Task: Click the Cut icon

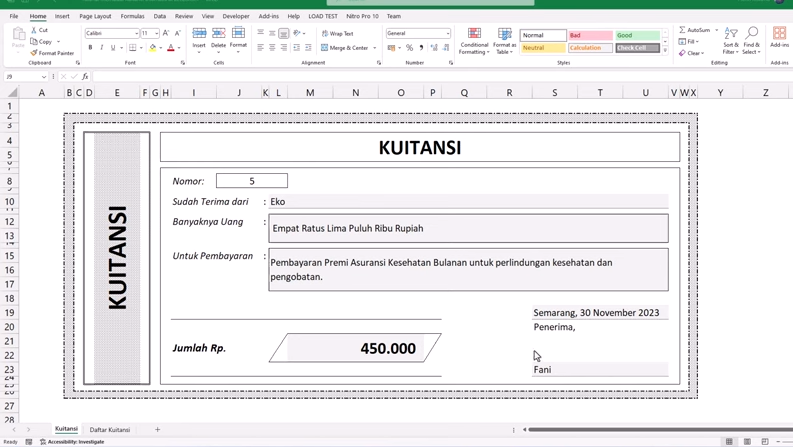Action: [x=34, y=30]
